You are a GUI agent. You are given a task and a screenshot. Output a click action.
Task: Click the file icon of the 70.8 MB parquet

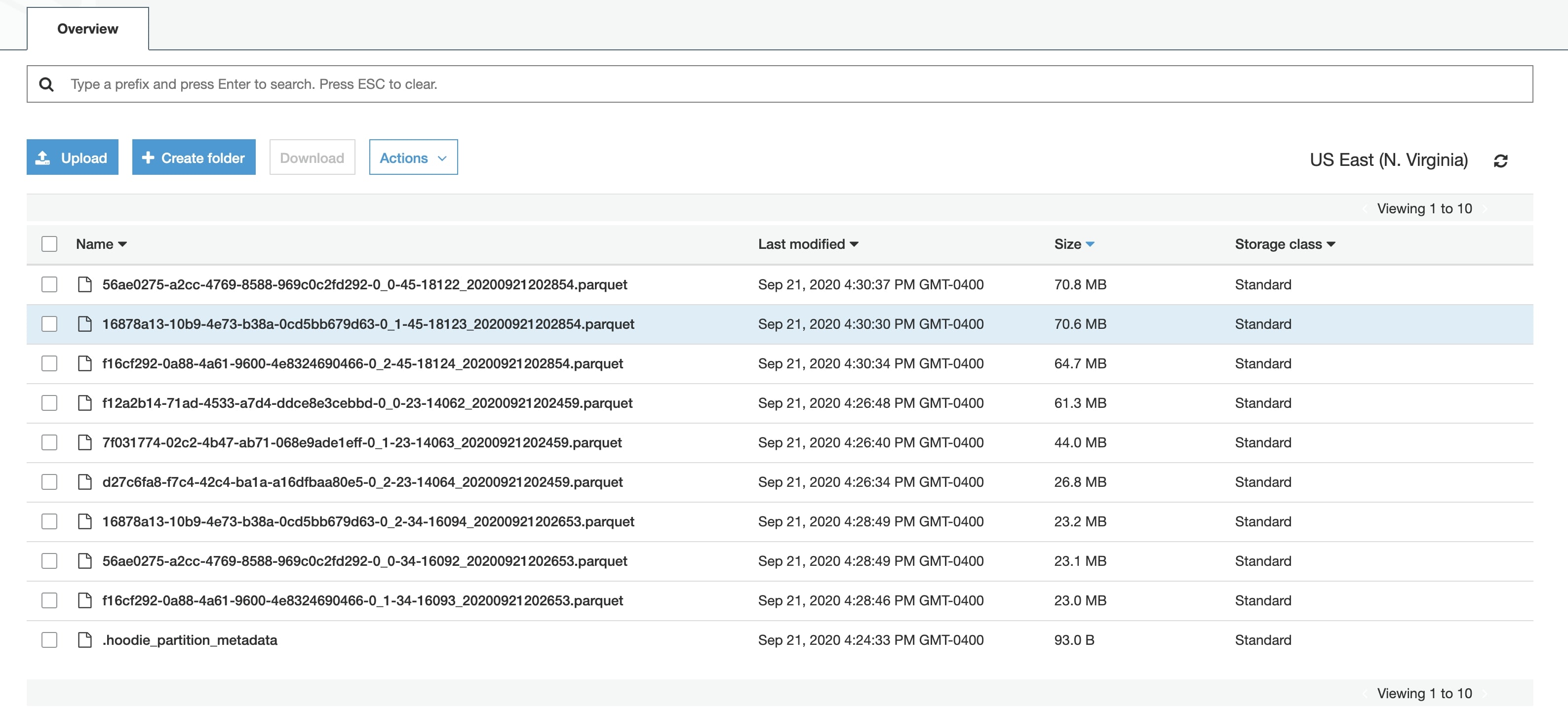84,284
